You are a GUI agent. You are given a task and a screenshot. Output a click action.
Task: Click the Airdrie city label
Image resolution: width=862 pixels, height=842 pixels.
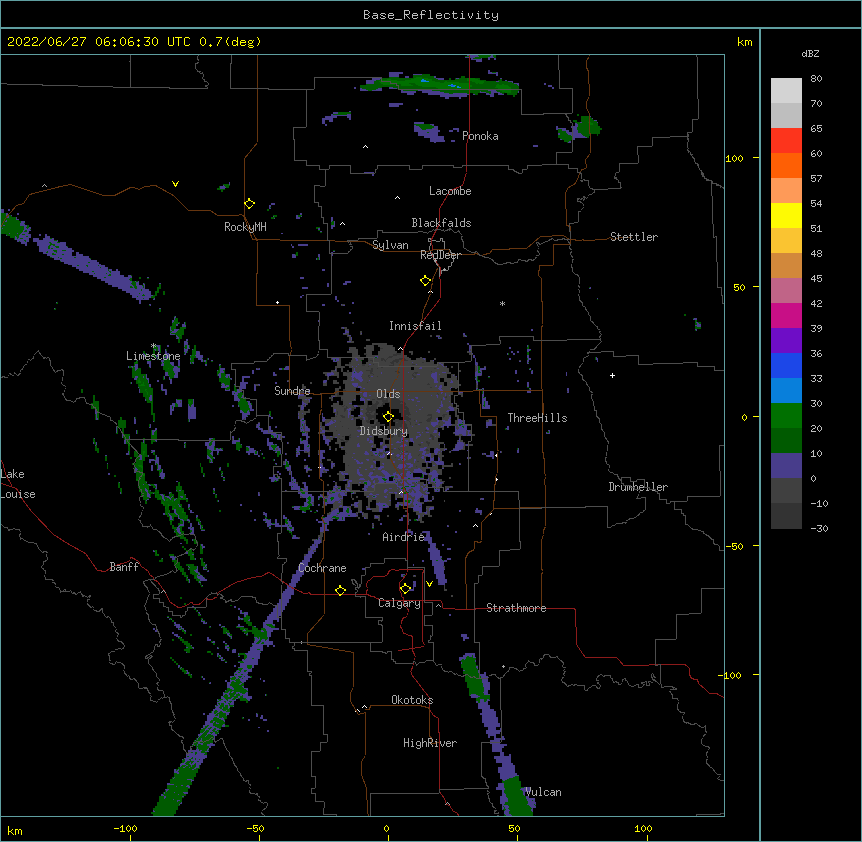click(404, 537)
